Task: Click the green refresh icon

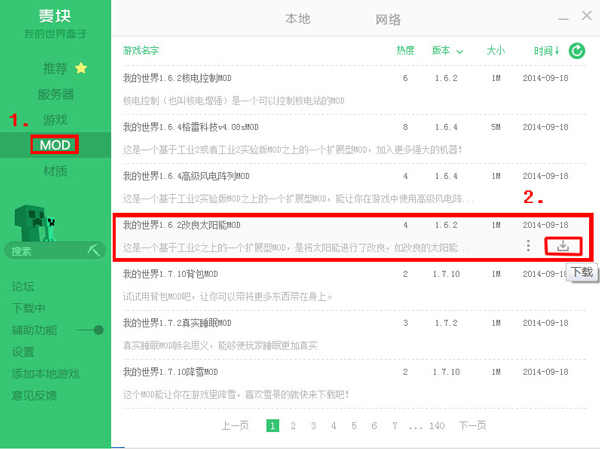Action: point(577,51)
